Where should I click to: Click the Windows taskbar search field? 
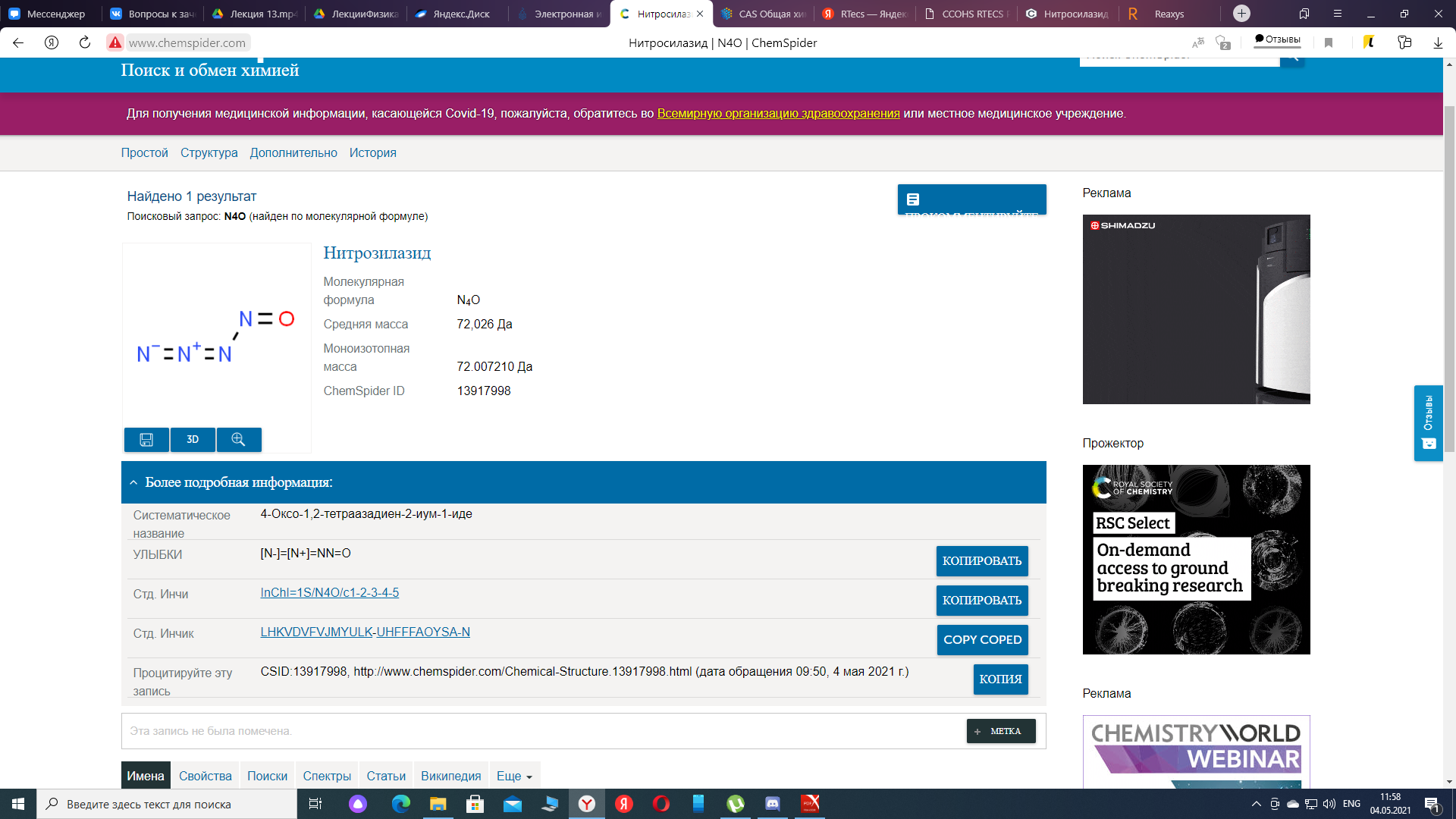(167, 804)
